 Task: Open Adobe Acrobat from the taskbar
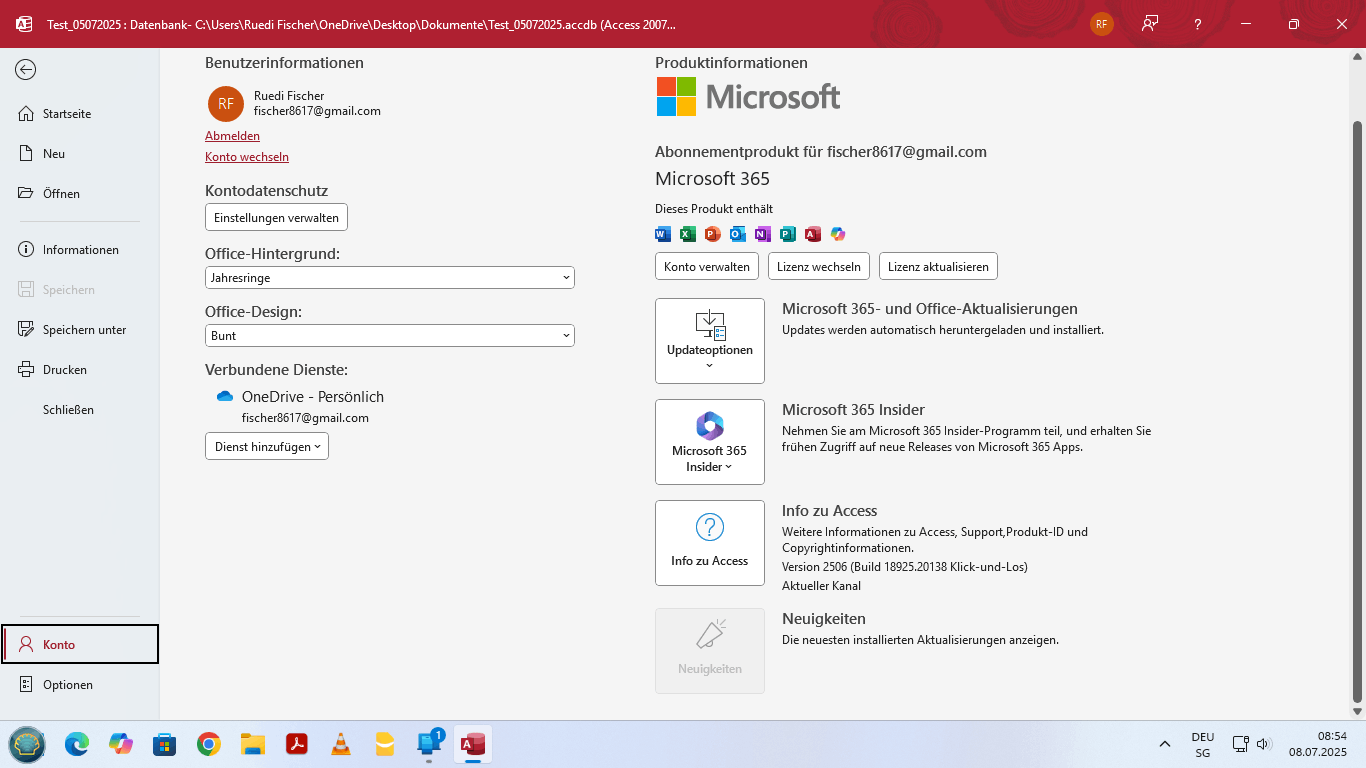[x=297, y=744]
